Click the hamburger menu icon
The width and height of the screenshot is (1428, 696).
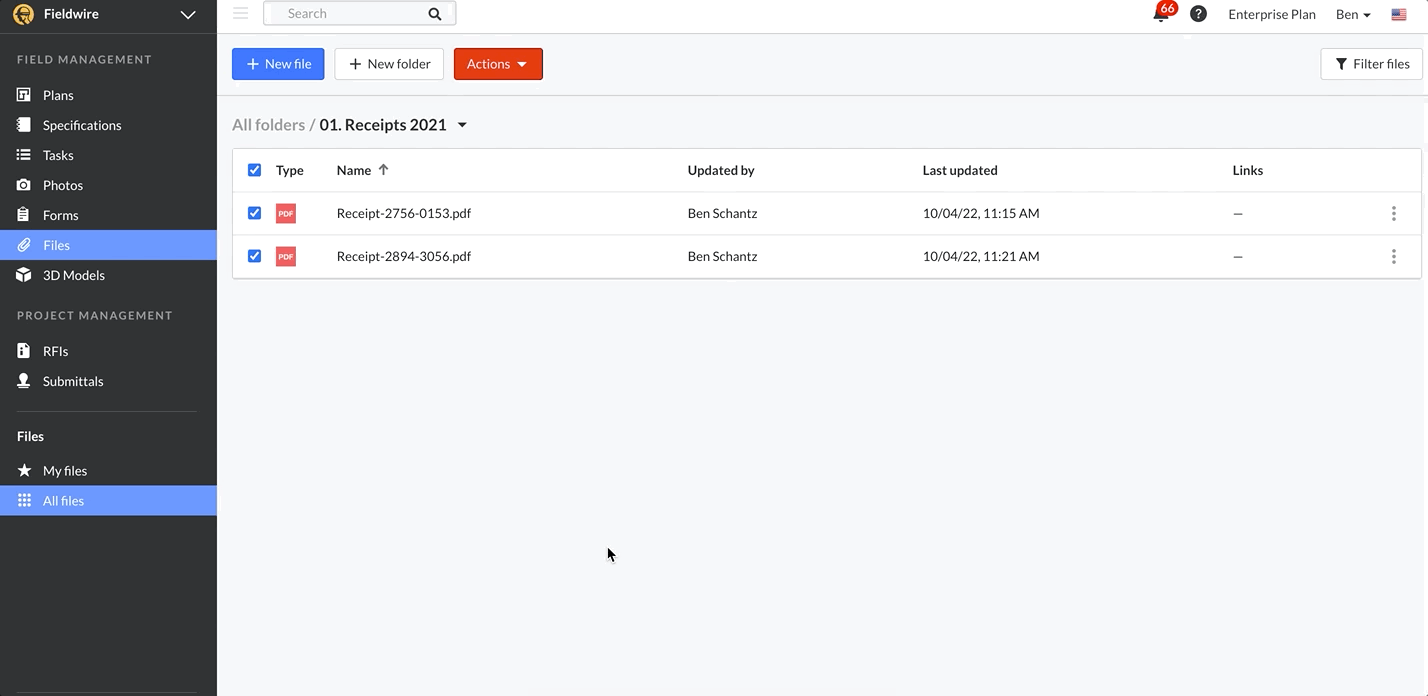click(x=240, y=14)
